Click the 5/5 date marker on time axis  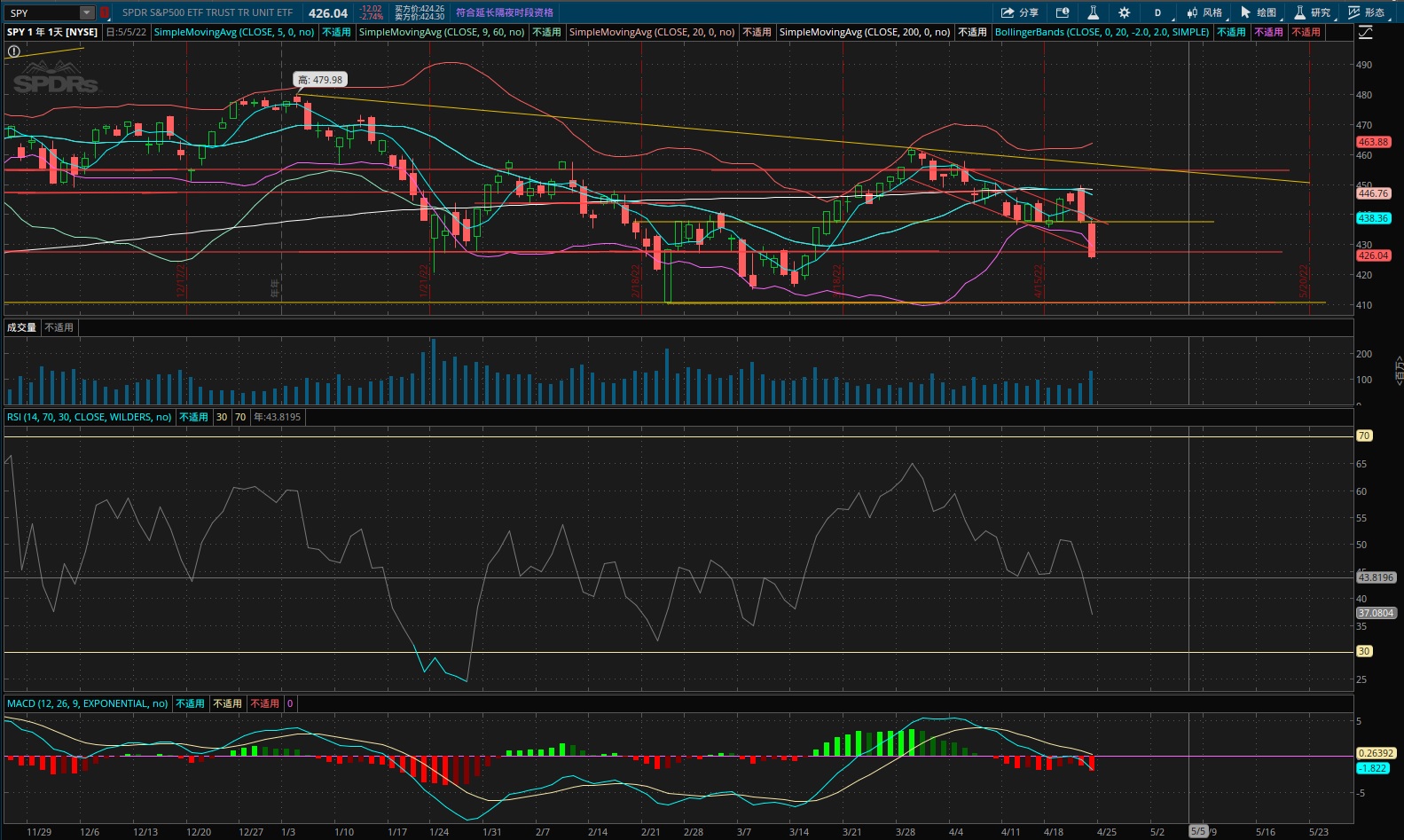tap(1198, 831)
